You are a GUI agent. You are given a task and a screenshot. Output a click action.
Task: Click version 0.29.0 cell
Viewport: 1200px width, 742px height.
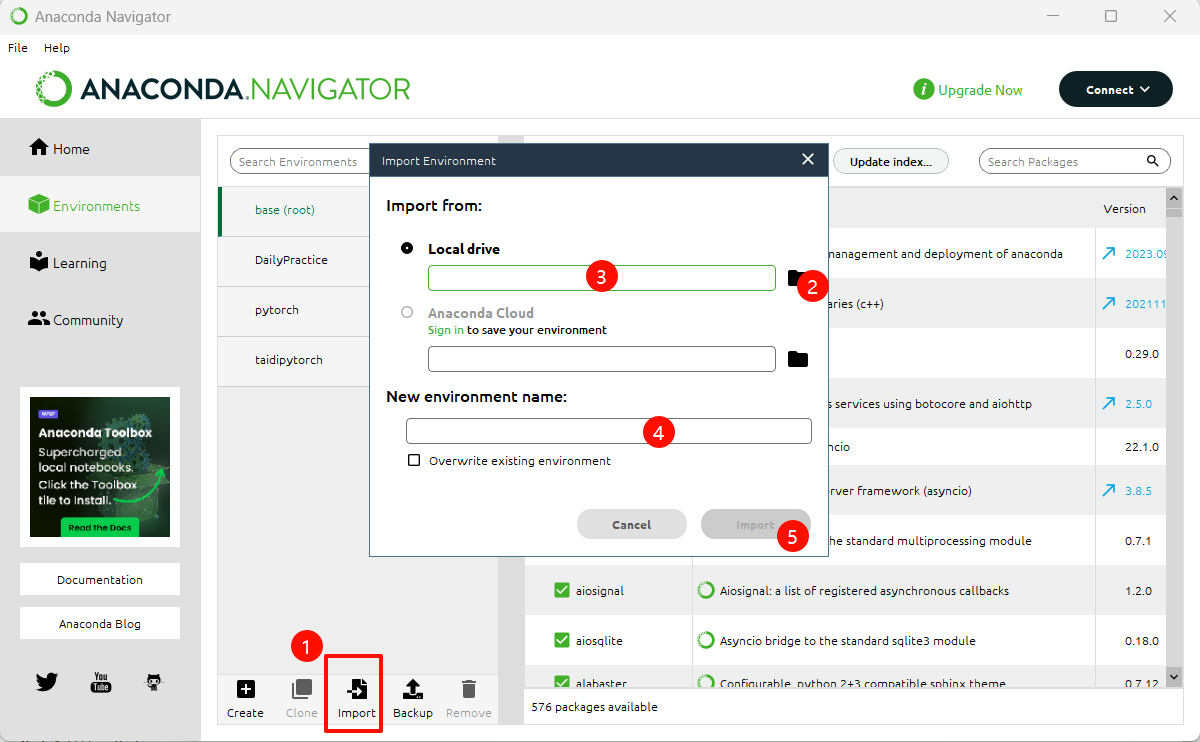pos(1142,354)
